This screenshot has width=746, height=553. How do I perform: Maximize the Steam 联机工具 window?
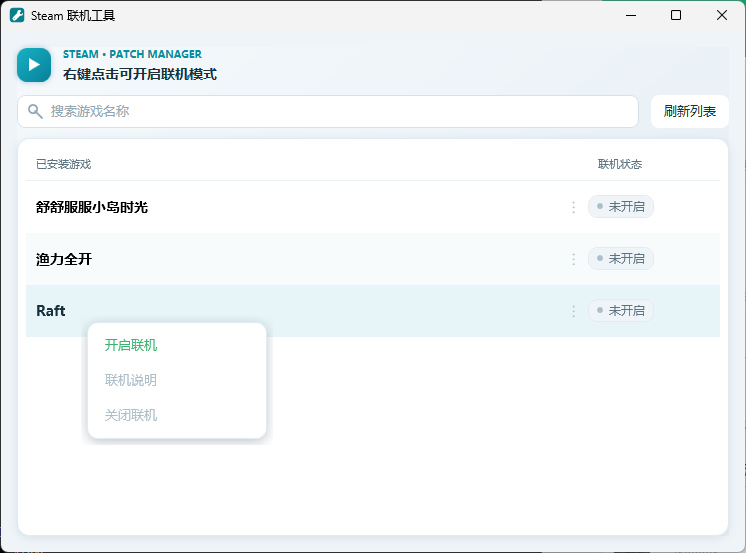pos(676,15)
